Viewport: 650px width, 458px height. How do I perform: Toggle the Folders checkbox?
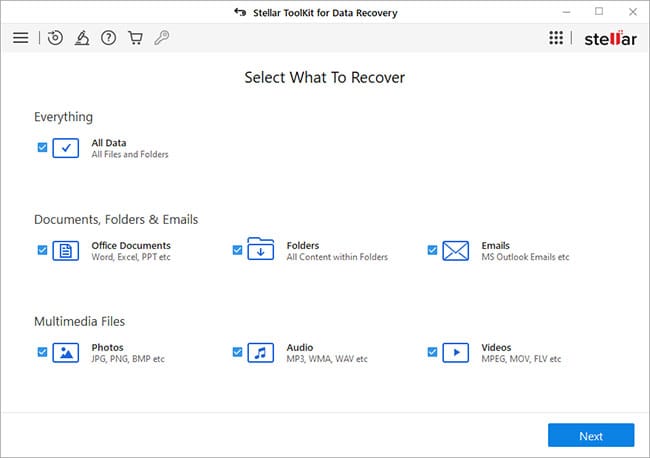coord(237,250)
